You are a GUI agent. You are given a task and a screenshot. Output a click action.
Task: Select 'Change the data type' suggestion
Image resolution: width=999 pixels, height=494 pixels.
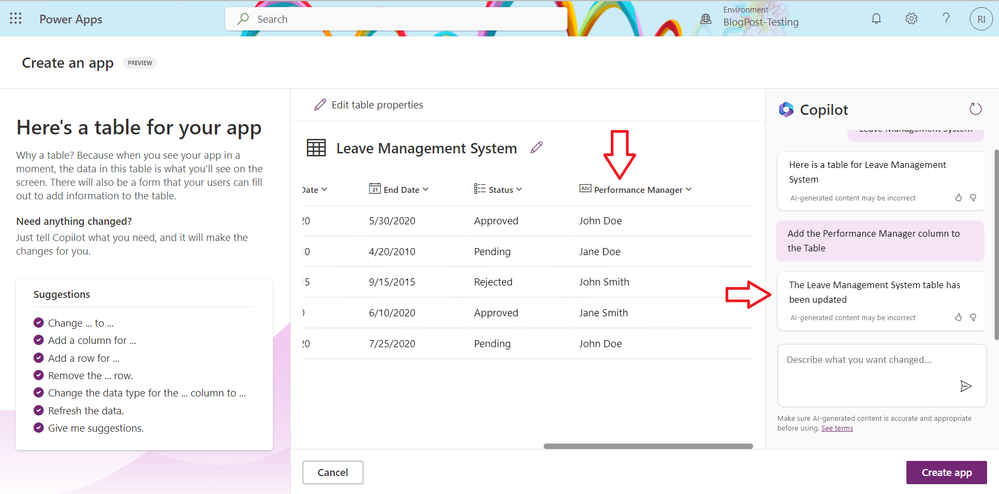coord(147,393)
